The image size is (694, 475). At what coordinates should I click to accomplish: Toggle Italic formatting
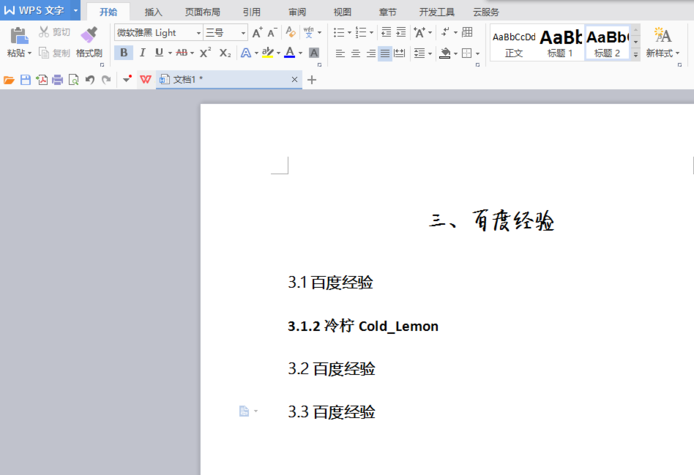coord(142,53)
